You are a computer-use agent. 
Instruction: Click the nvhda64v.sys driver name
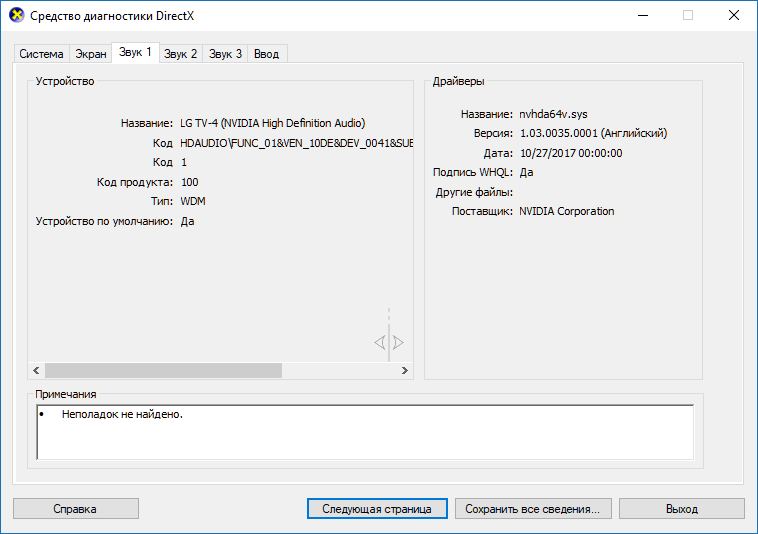tap(554, 114)
